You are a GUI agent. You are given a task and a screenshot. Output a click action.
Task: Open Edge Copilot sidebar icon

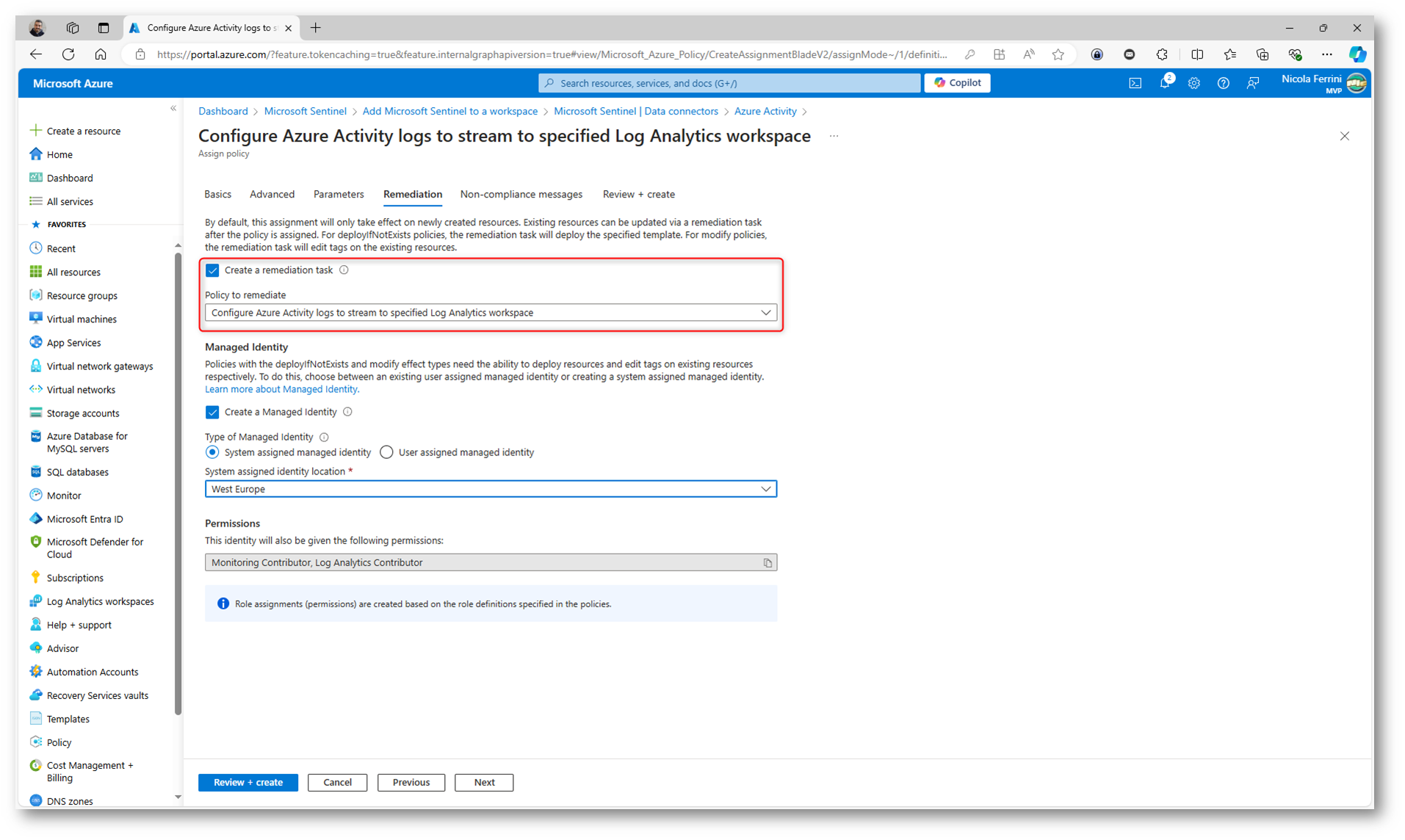click(1357, 54)
